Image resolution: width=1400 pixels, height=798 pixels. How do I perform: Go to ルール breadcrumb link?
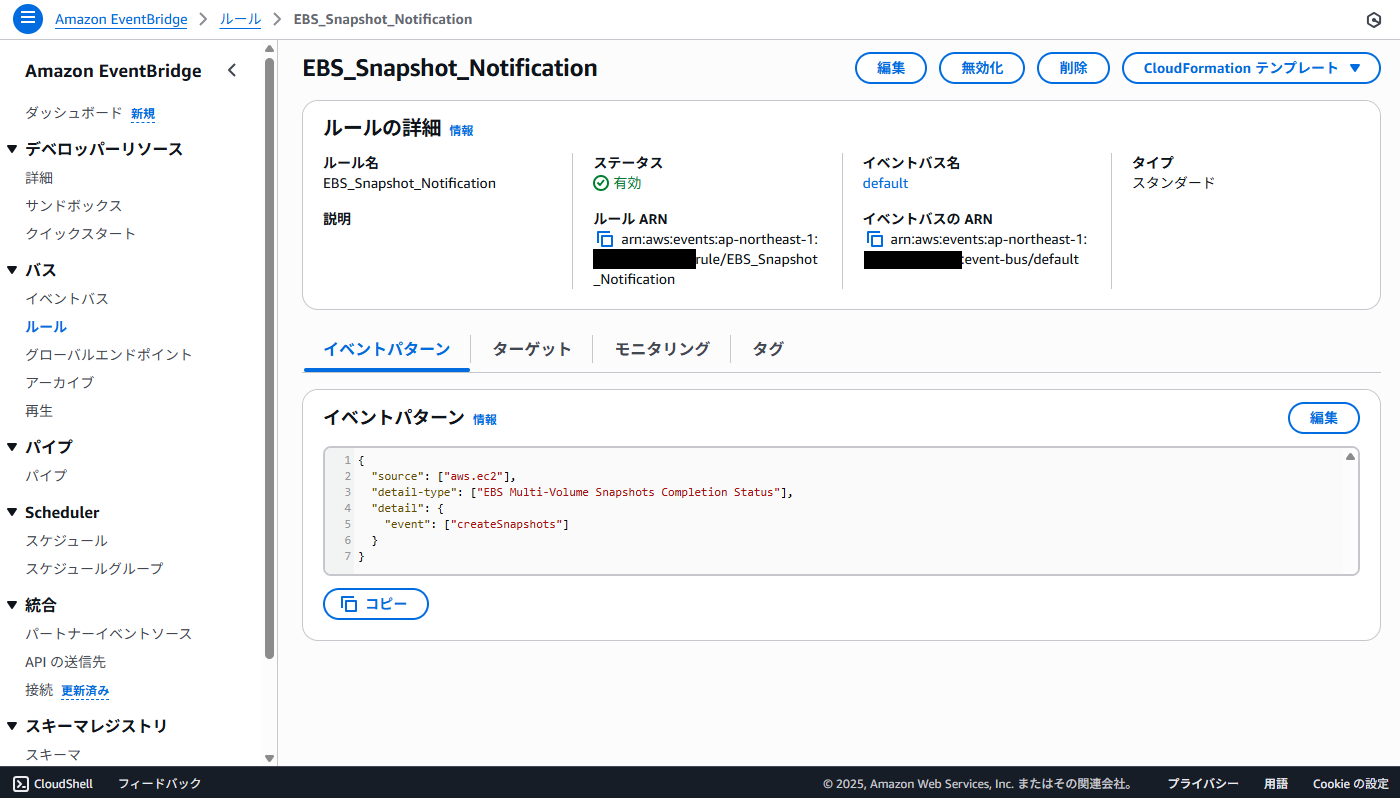[x=240, y=19]
